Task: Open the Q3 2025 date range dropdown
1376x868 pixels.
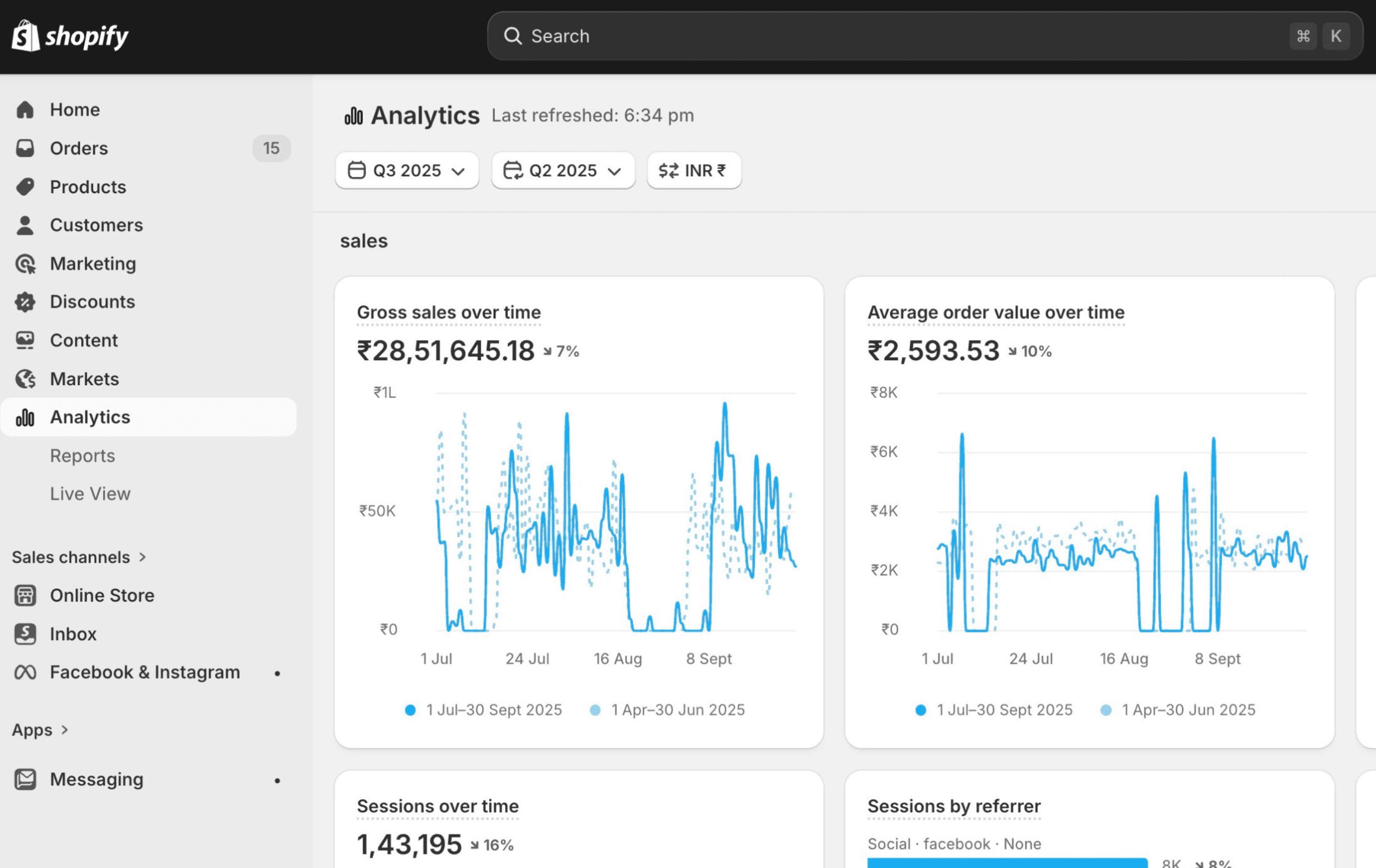Action: 407,170
